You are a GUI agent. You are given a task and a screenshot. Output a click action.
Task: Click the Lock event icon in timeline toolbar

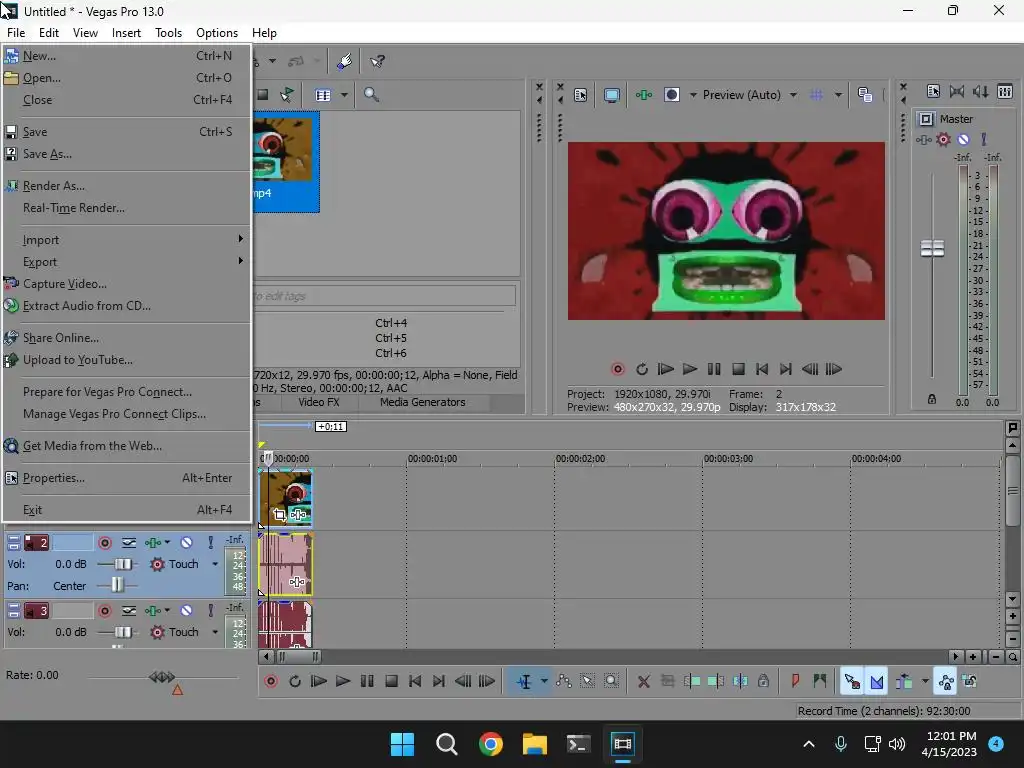pos(763,681)
